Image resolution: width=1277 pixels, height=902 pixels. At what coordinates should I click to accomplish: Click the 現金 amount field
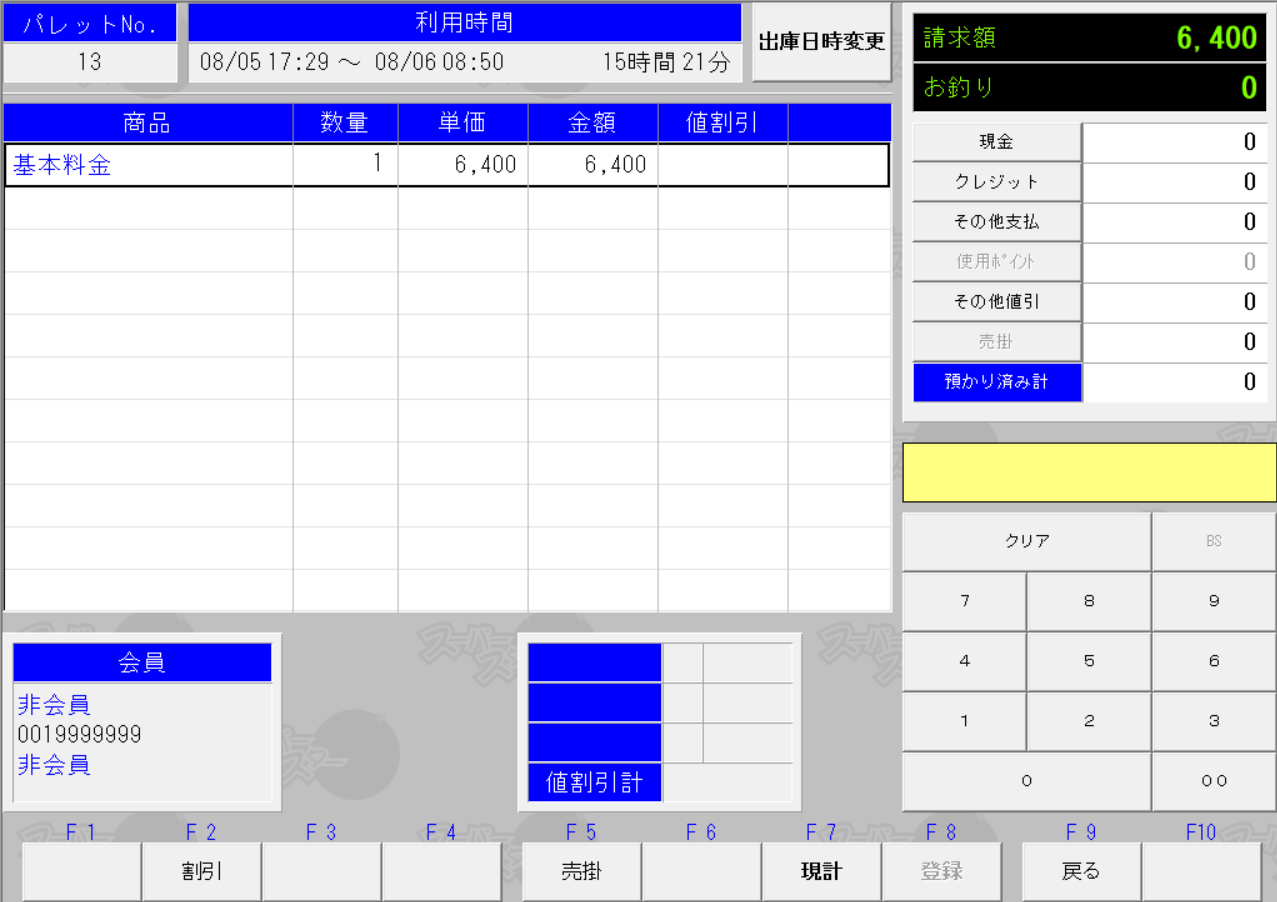pyautogui.click(x=1174, y=142)
